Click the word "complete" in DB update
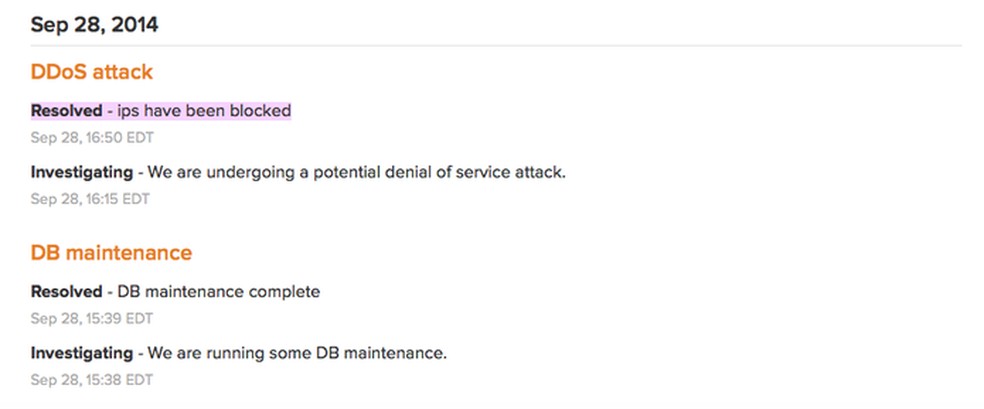The height and width of the screenshot is (409, 984). tap(285, 292)
